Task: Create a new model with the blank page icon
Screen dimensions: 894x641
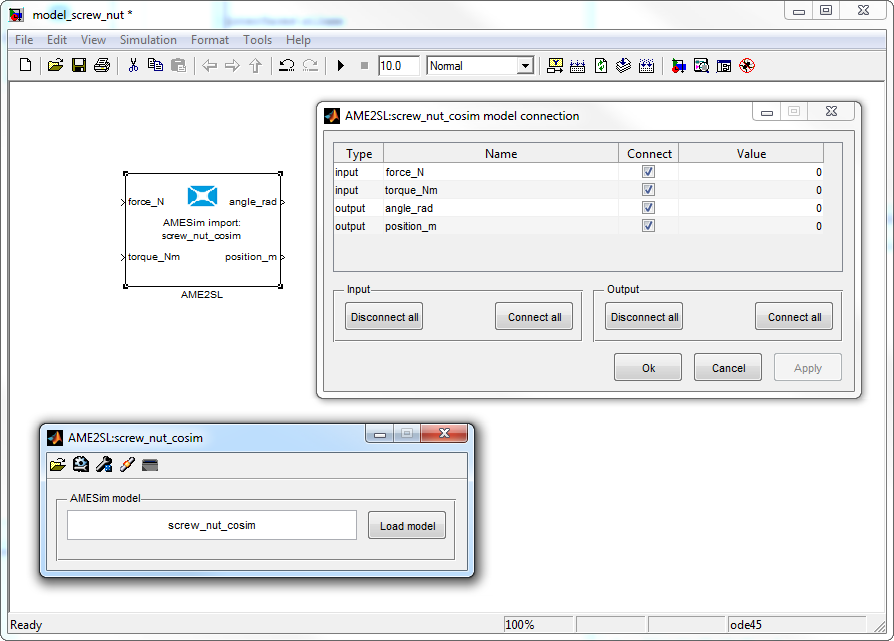Action: [x=25, y=65]
